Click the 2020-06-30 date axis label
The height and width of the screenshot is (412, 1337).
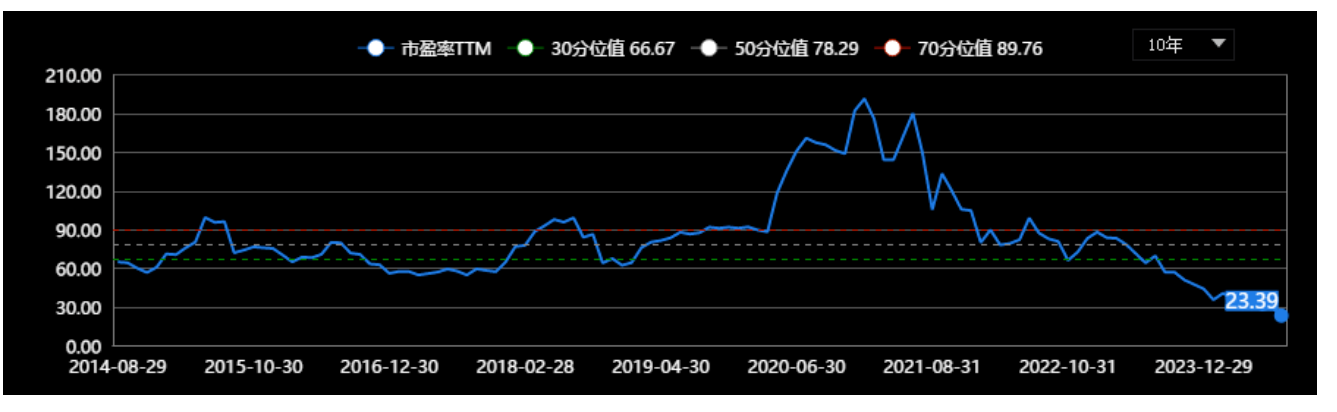coord(797,366)
